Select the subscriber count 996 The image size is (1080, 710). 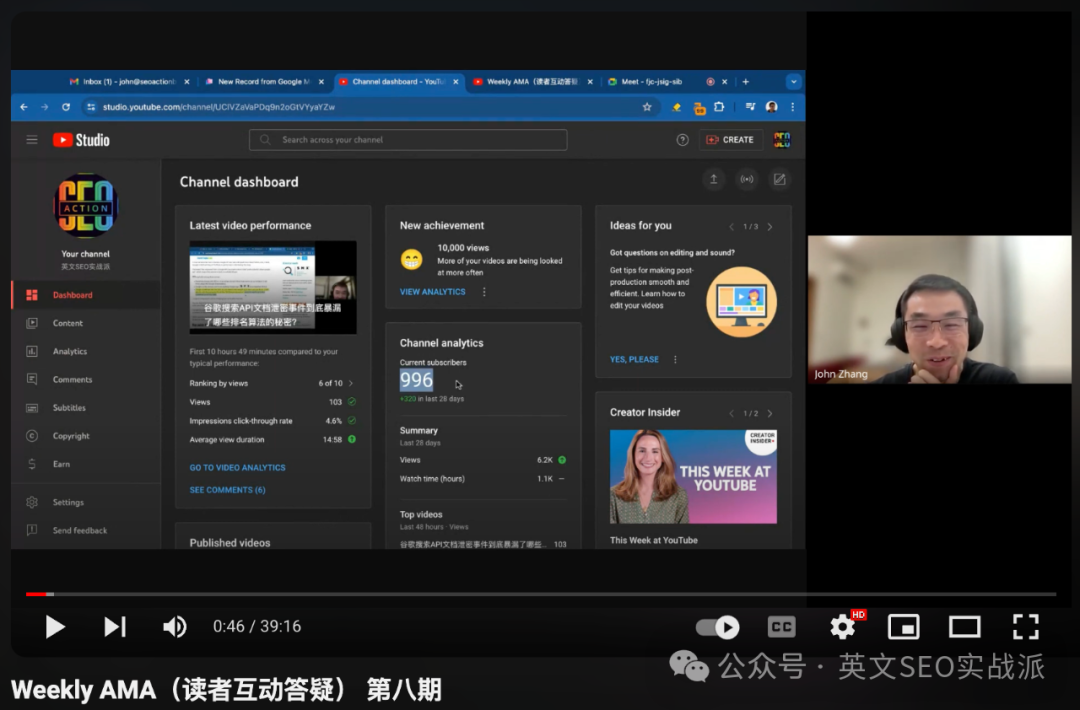(x=416, y=380)
